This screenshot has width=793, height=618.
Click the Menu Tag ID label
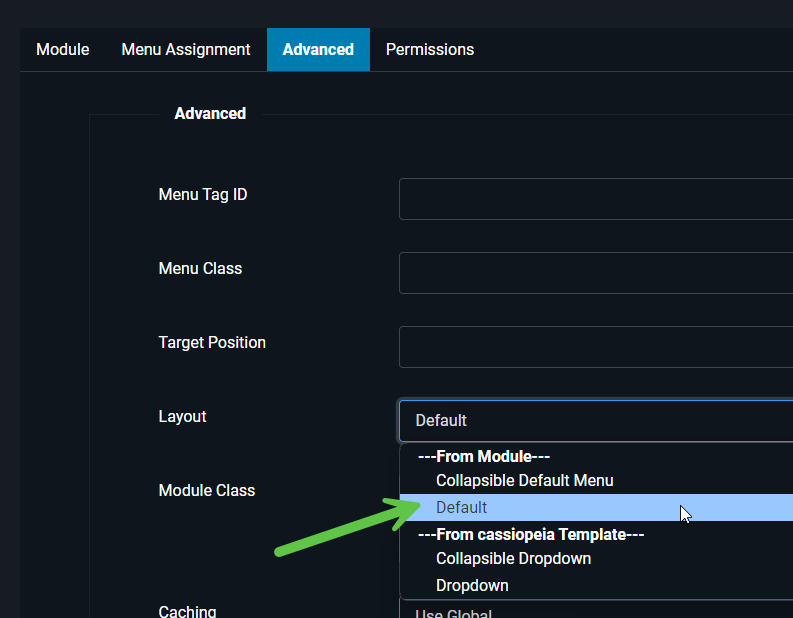pos(203,195)
